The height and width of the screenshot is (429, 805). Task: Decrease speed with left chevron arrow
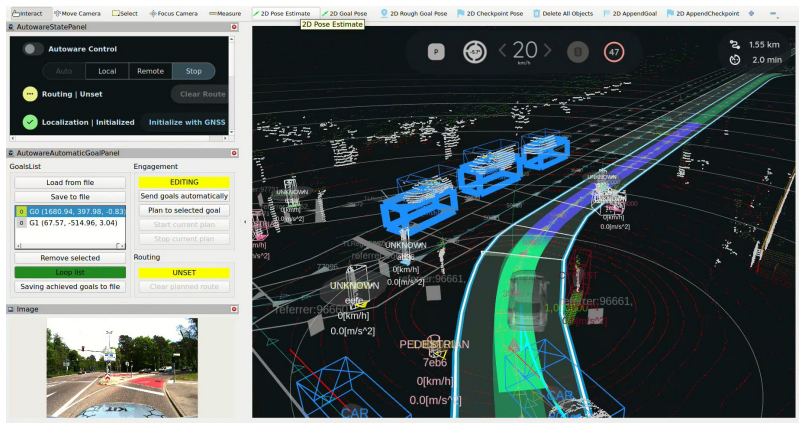click(x=503, y=50)
